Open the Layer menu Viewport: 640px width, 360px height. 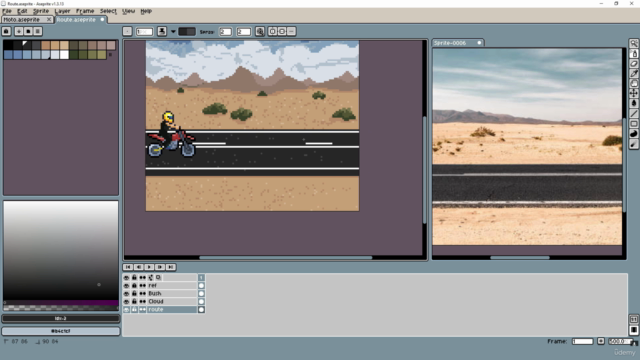click(62, 11)
